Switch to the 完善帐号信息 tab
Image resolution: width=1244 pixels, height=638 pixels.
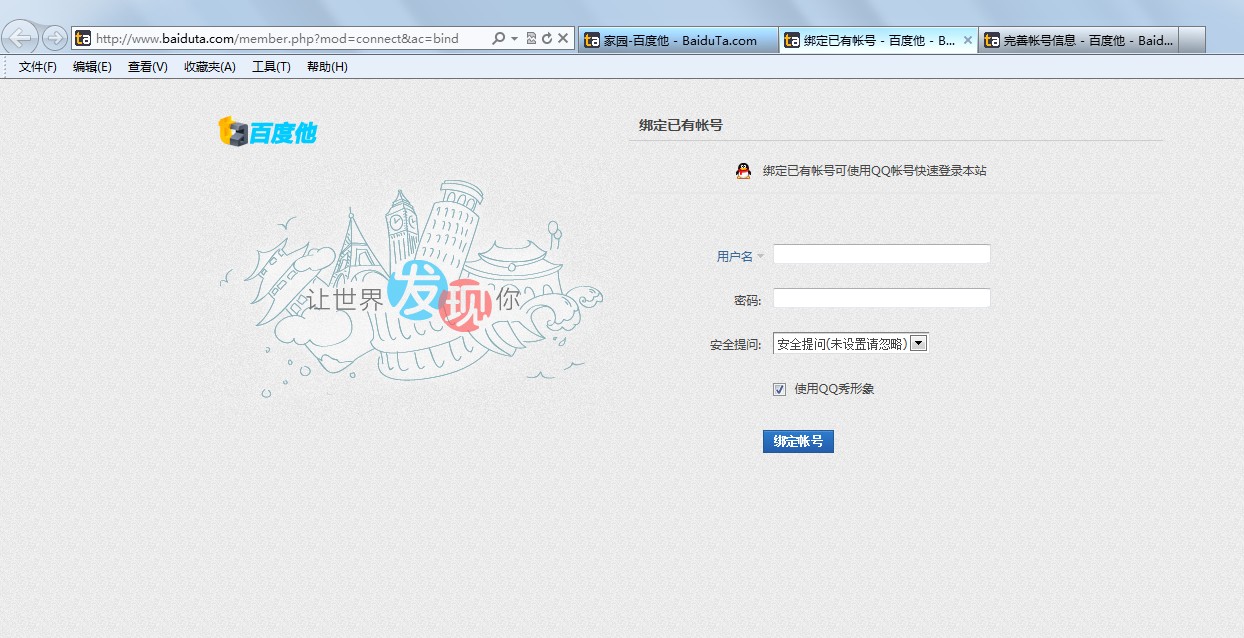pos(1078,40)
